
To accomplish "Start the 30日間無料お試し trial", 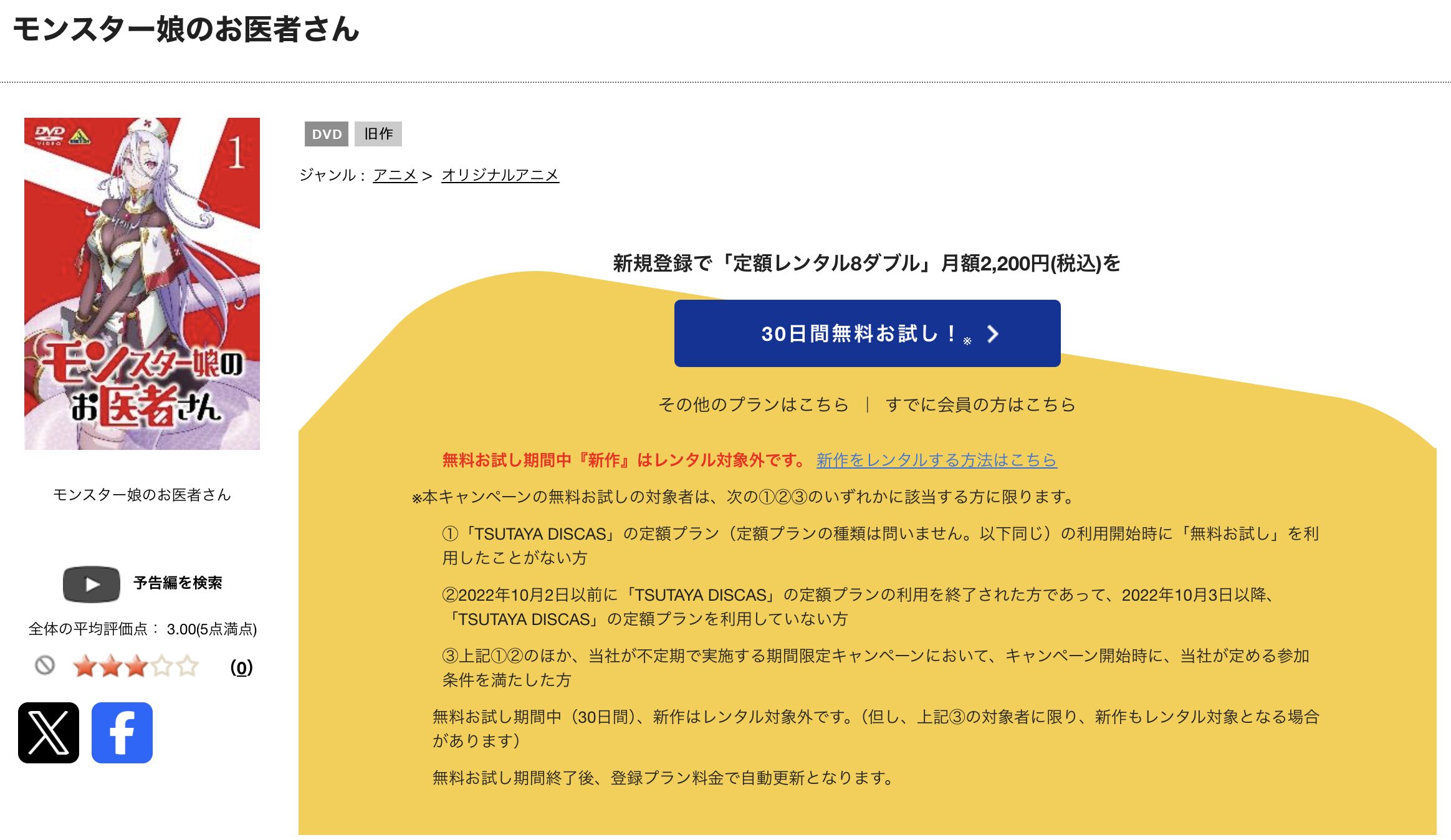I will point(867,333).
